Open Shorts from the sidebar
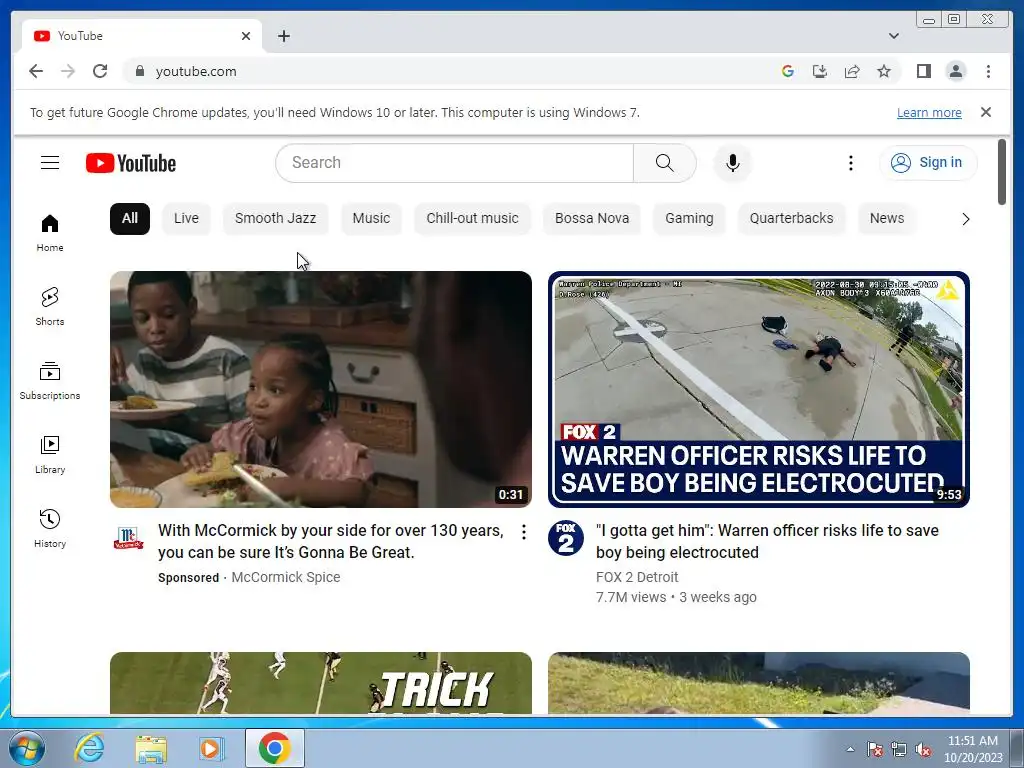The width and height of the screenshot is (1024, 768). (50, 306)
